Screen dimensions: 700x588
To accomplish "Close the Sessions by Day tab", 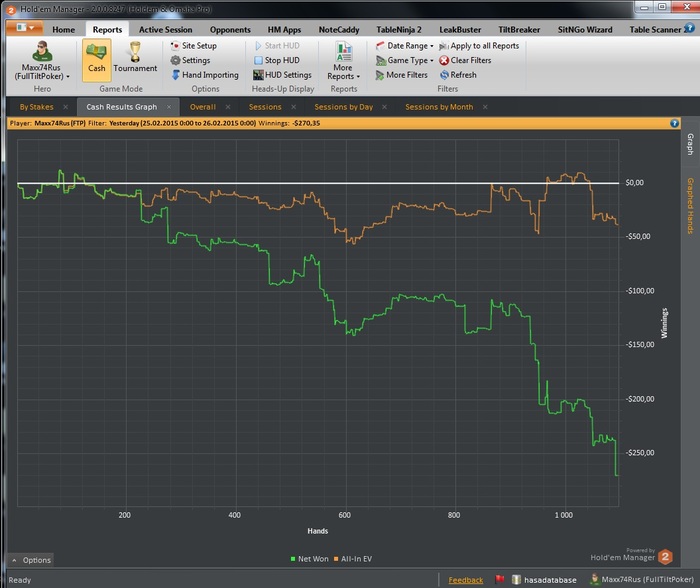I will coord(384,107).
